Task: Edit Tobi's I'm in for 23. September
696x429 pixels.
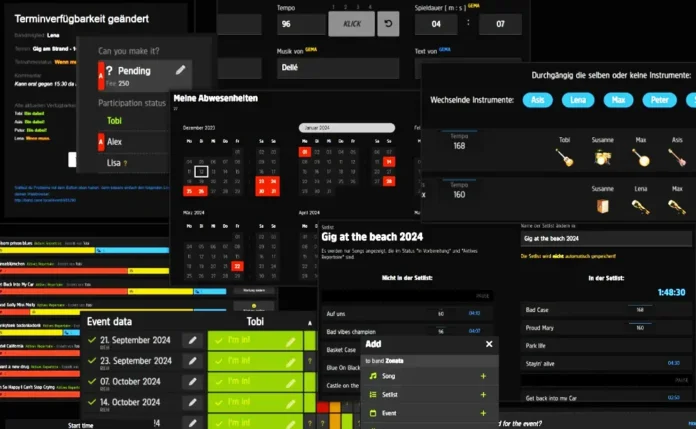Action: coord(290,362)
